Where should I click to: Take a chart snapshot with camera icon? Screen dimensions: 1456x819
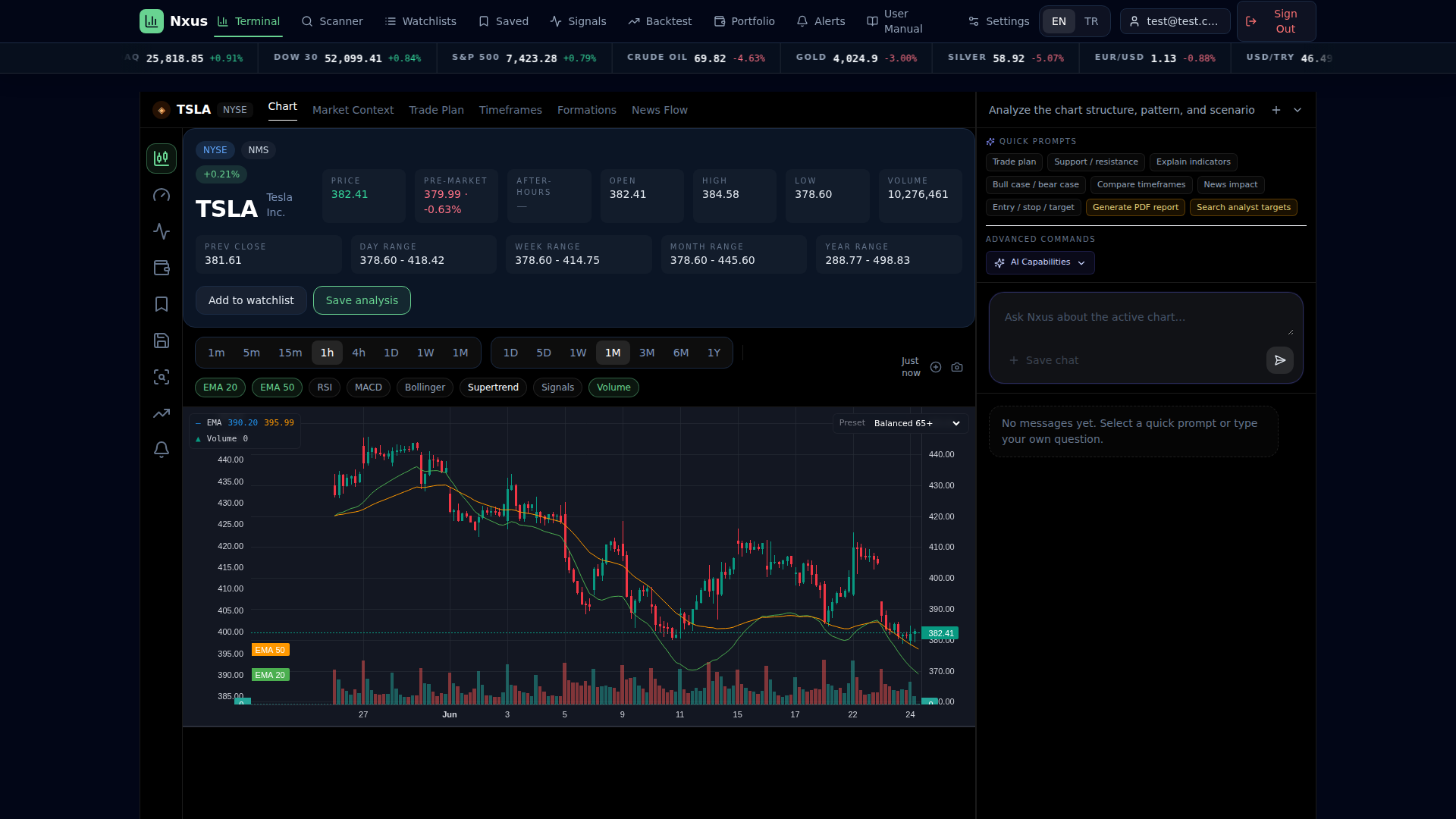pos(957,367)
